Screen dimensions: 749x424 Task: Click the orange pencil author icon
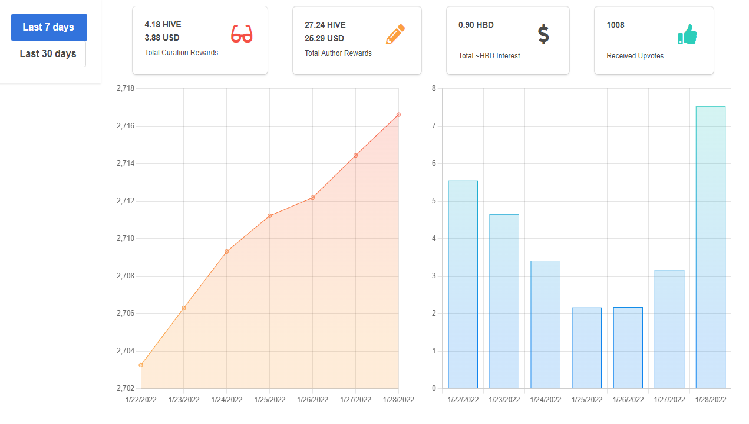click(x=396, y=34)
